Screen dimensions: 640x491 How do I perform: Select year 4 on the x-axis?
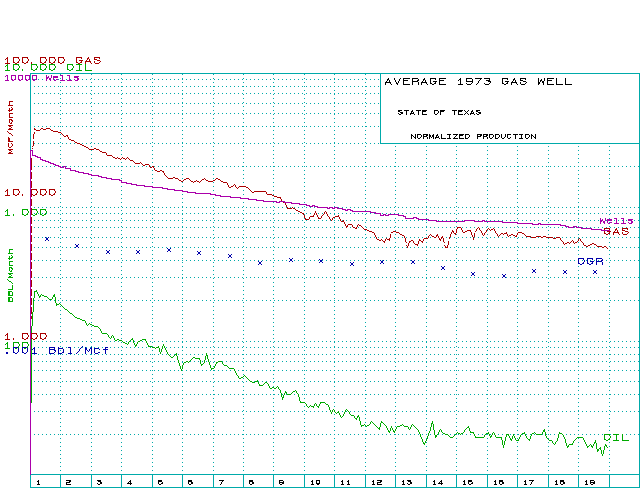tap(129, 482)
